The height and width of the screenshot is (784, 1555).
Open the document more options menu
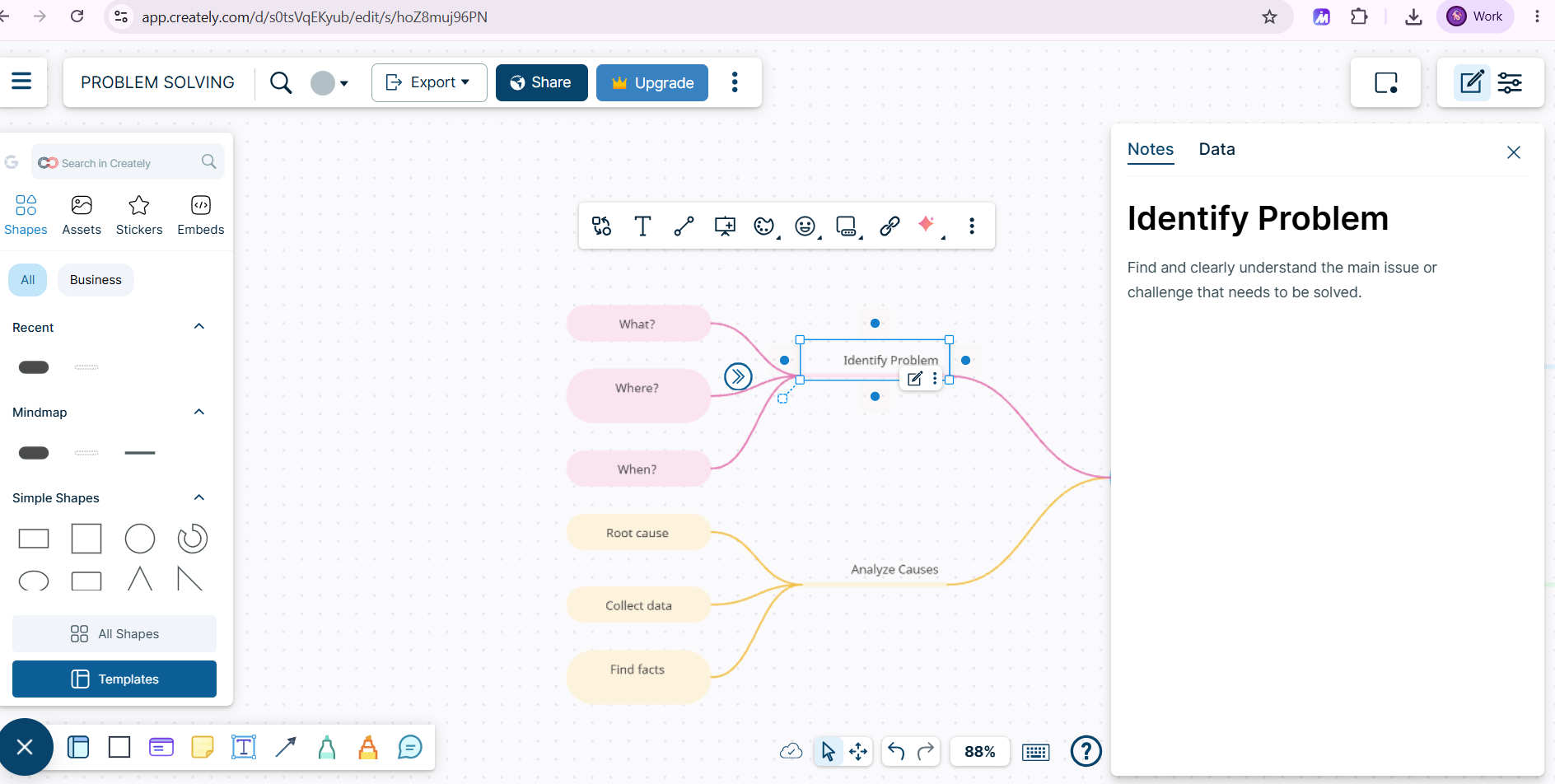tap(735, 82)
